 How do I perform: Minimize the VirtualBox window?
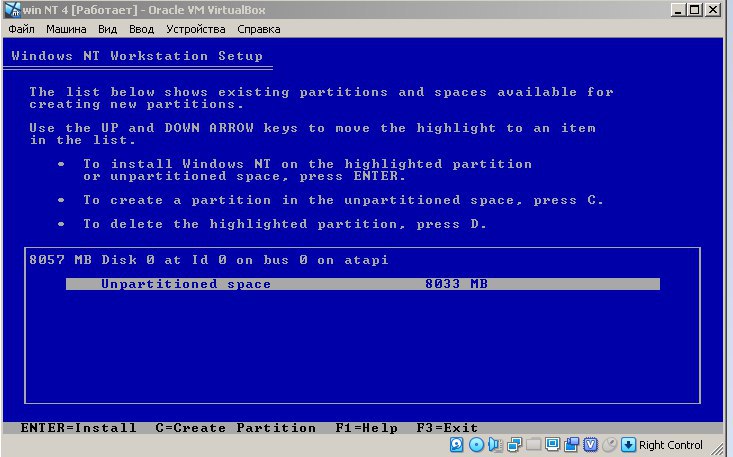[x=678, y=9]
